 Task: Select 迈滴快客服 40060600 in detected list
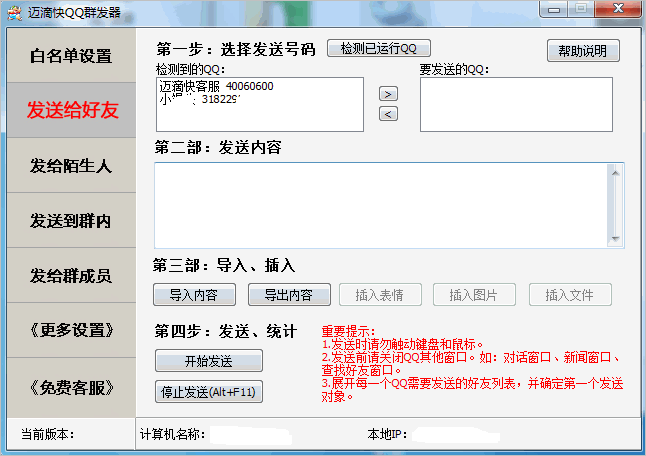click(216, 86)
